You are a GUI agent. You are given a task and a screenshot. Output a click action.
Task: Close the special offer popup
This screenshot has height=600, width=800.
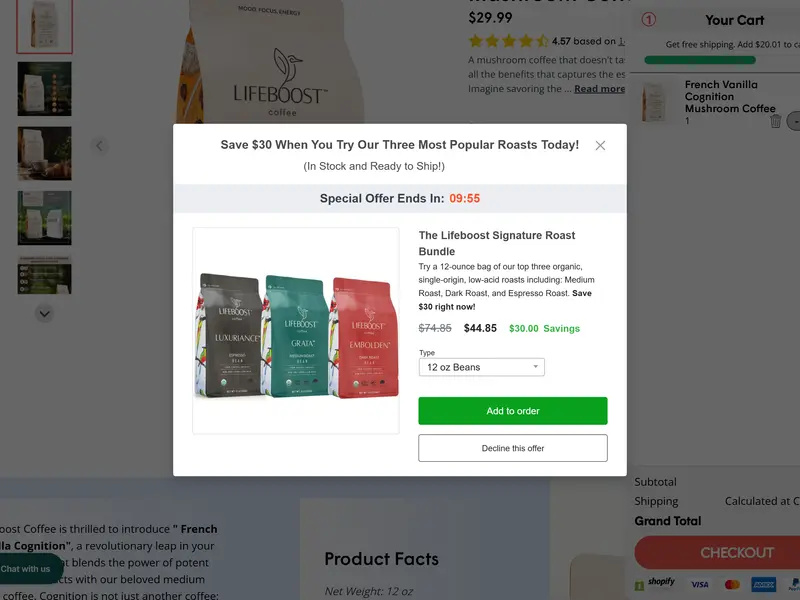(600, 146)
